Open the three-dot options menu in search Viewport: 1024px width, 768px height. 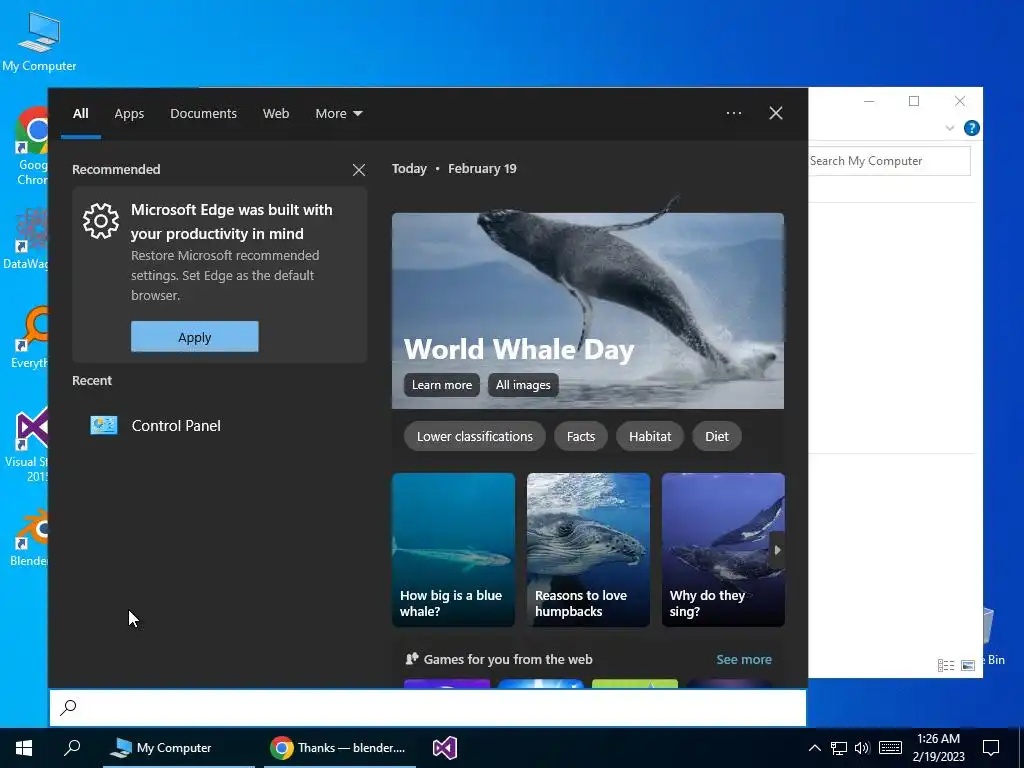click(x=733, y=113)
